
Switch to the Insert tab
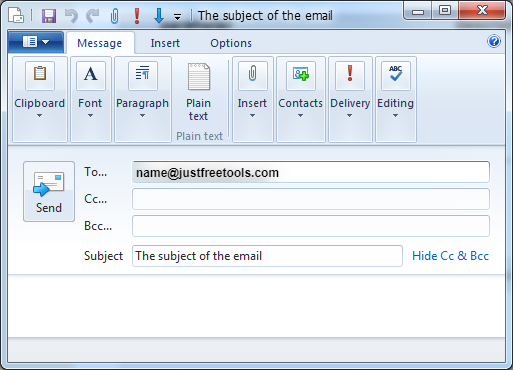pos(165,43)
